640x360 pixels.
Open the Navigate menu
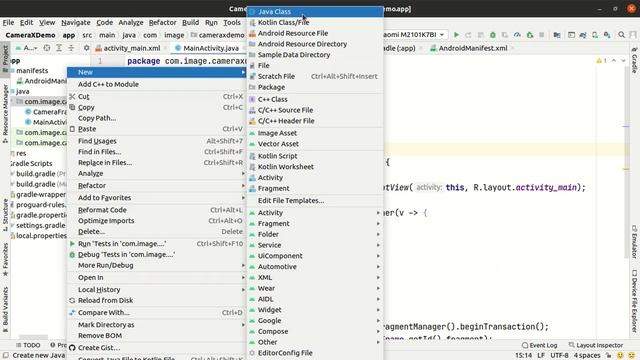76,22
